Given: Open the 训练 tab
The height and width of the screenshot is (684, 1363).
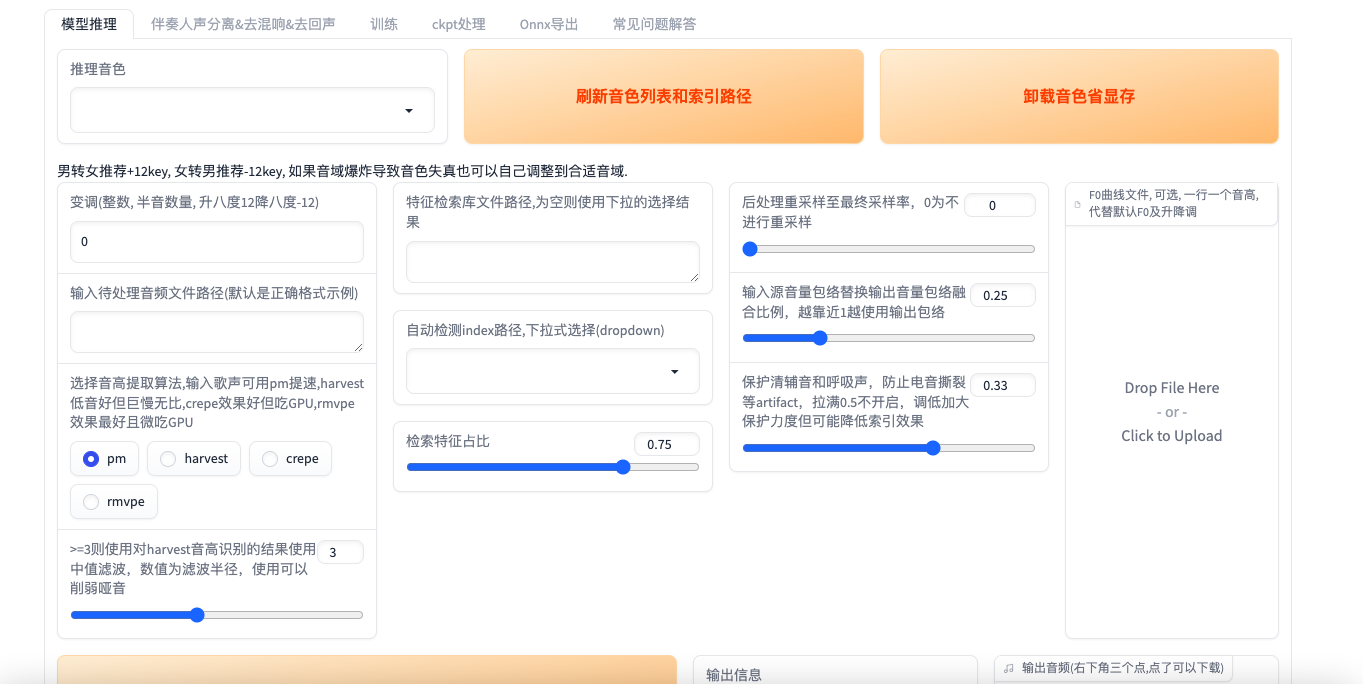Looking at the screenshot, I should 384,23.
